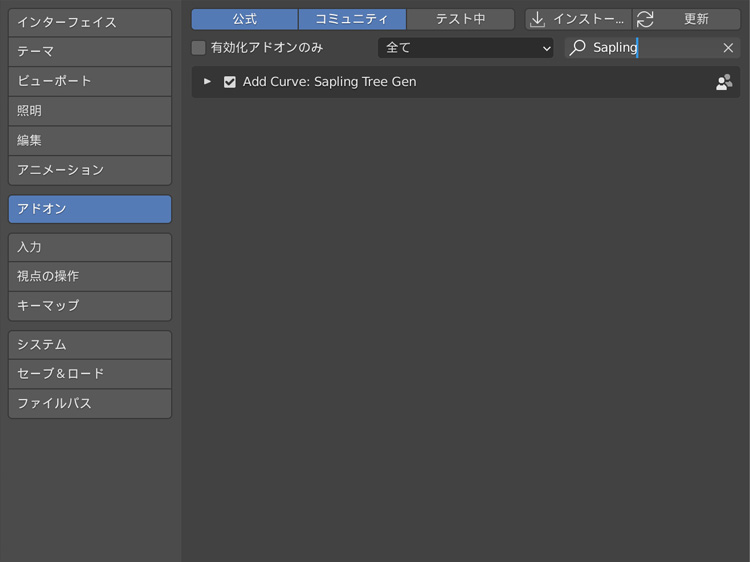750x562 pixels.
Task: Expand the Sapling Tree Gen addon details
Action: coord(207,82)
